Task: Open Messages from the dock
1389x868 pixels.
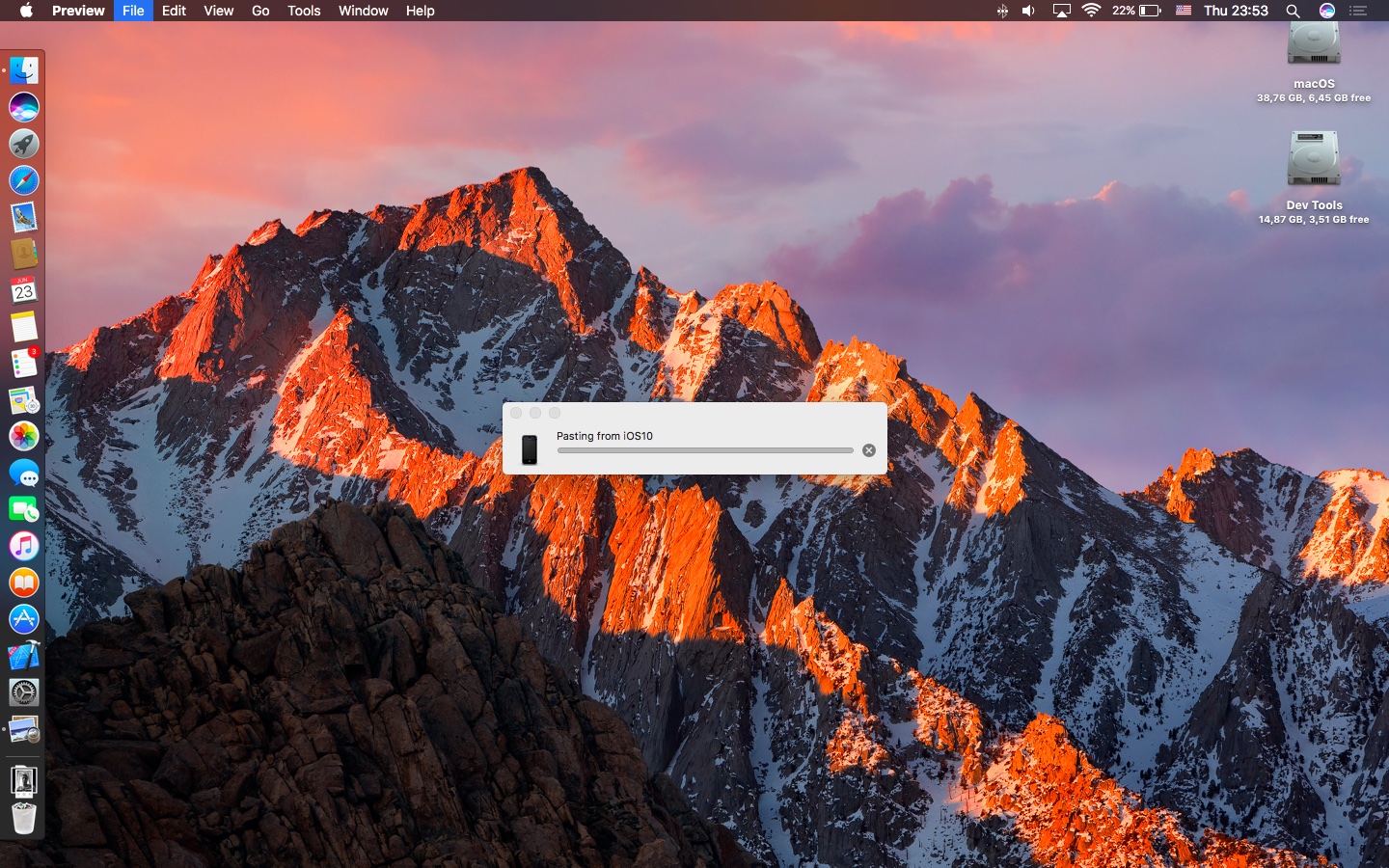Action: [x=24, y=474]
